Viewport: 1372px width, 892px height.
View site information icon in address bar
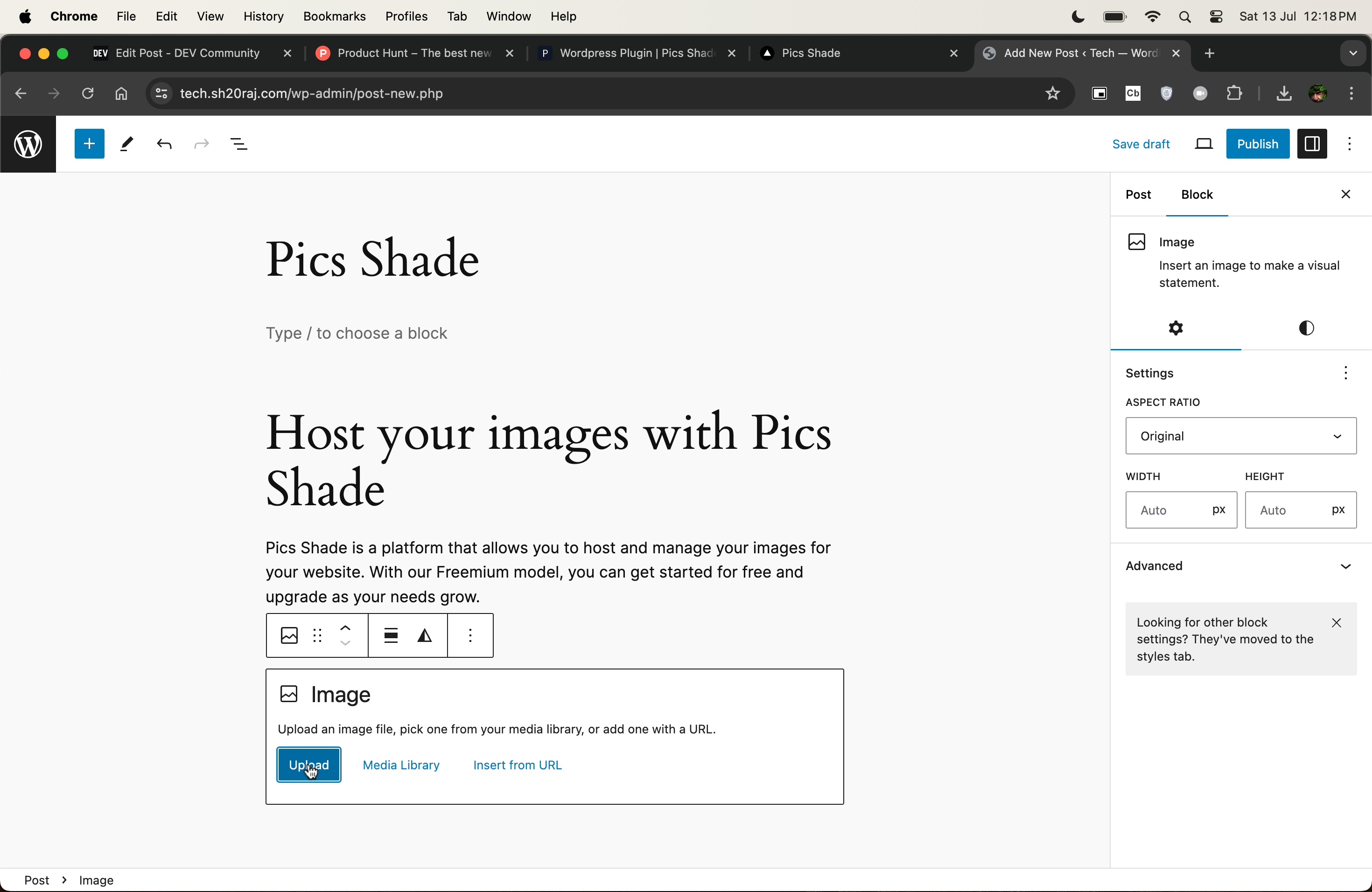tap(161, 93)
